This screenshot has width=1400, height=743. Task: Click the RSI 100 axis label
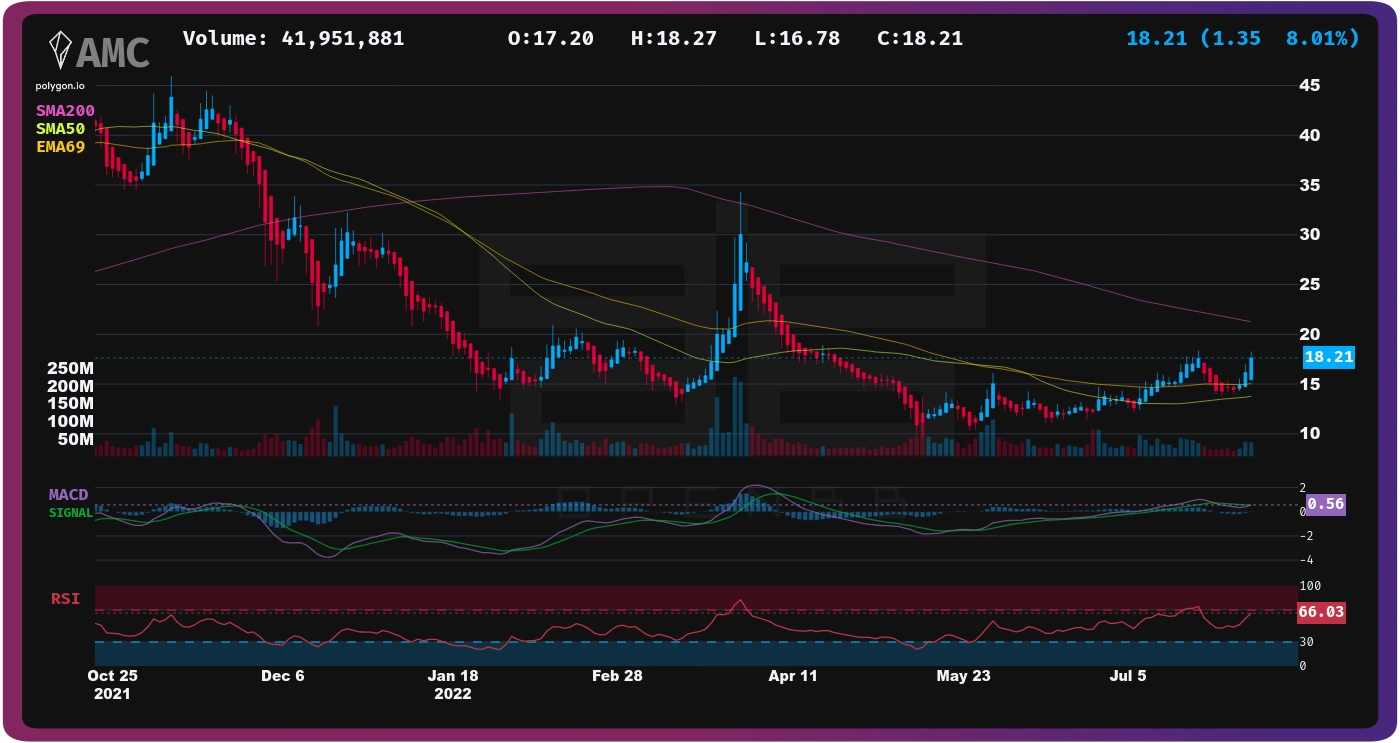click(1310, 585)
